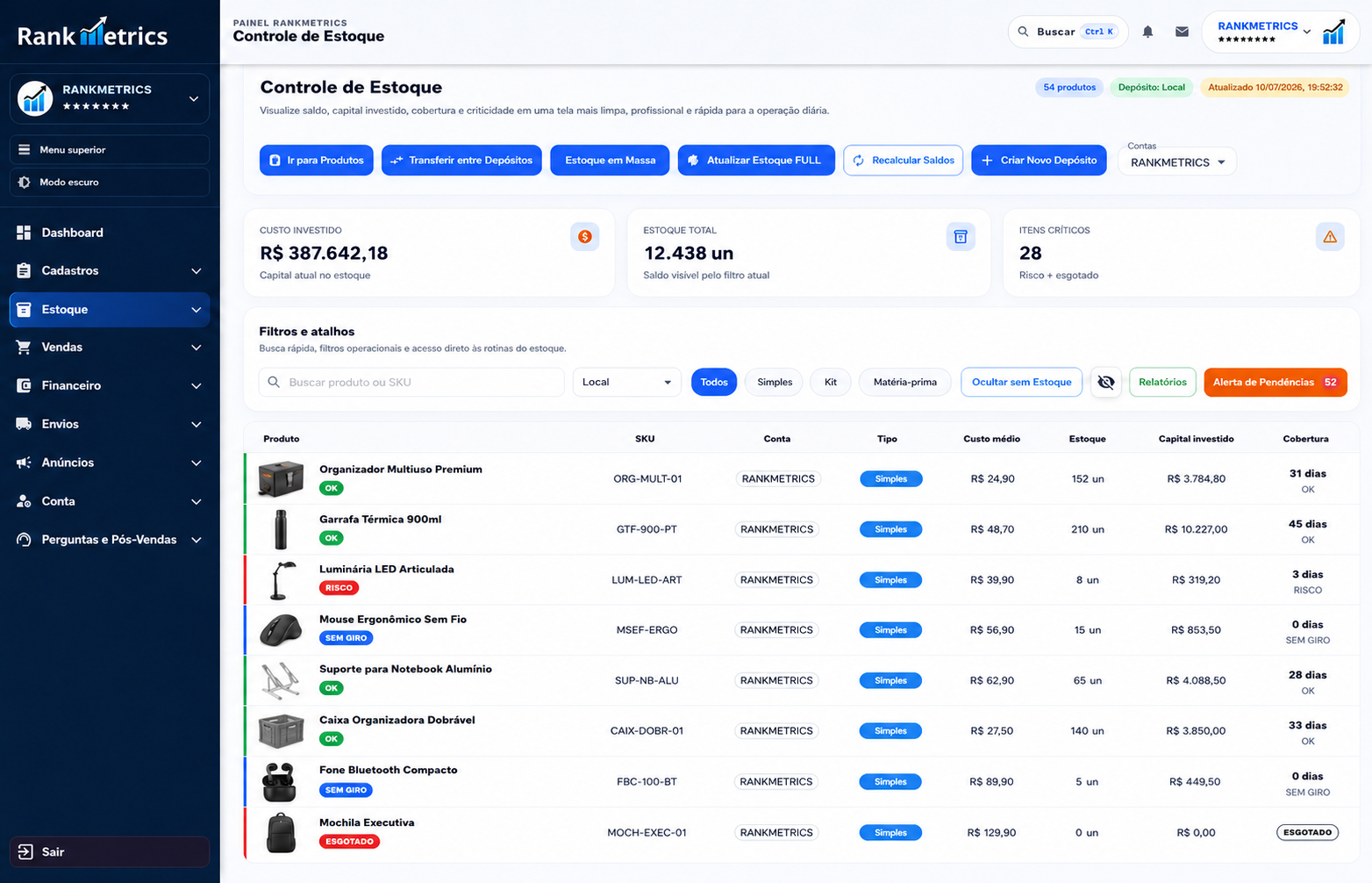The image size is (1372, 883).
Task: Click the Fone Bluetooth Compacto thumbnail
Action: [280, 782]
